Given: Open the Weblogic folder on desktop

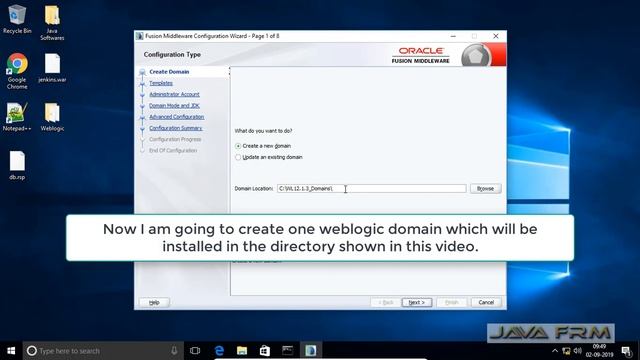Looking at the screenshot, I should (52, 117).
